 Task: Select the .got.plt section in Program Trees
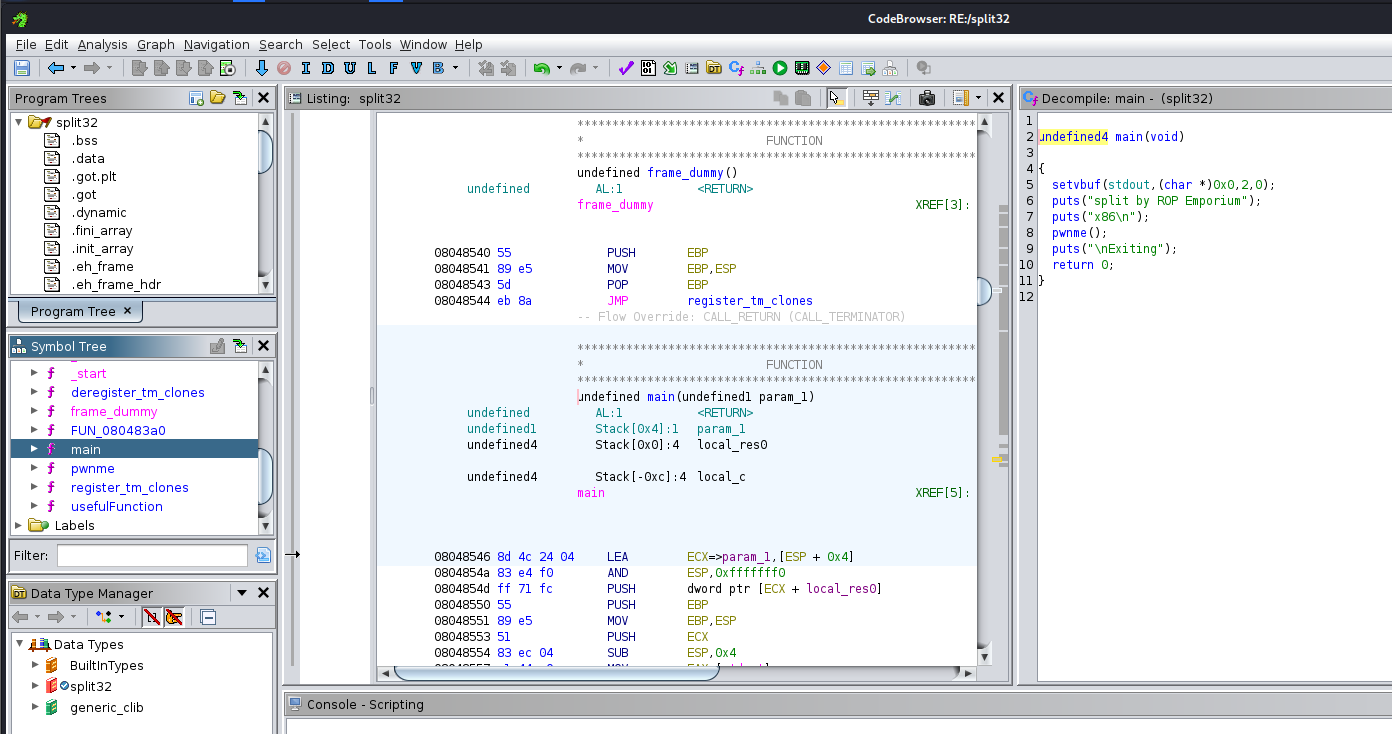point(94,177)
